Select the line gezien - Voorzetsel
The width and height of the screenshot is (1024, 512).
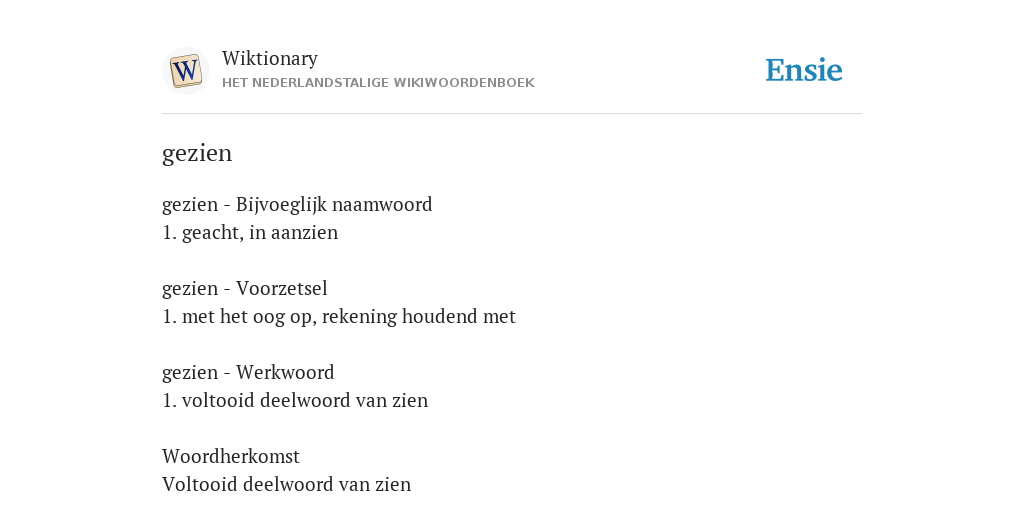point(245,289)
